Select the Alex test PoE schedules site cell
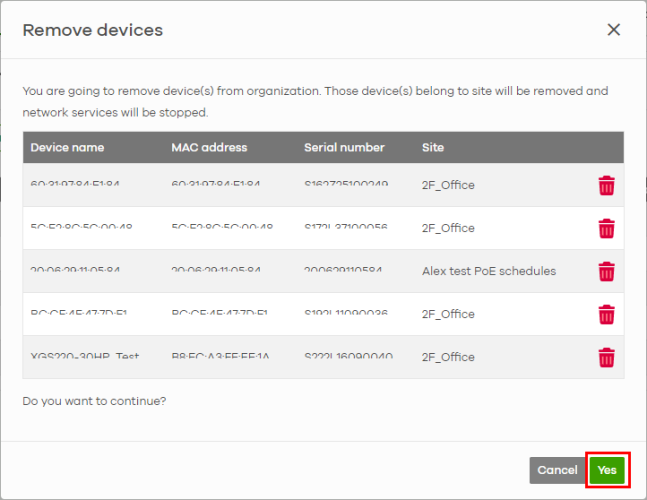Viewport: 647px width, 500px height. coord(488,271)
